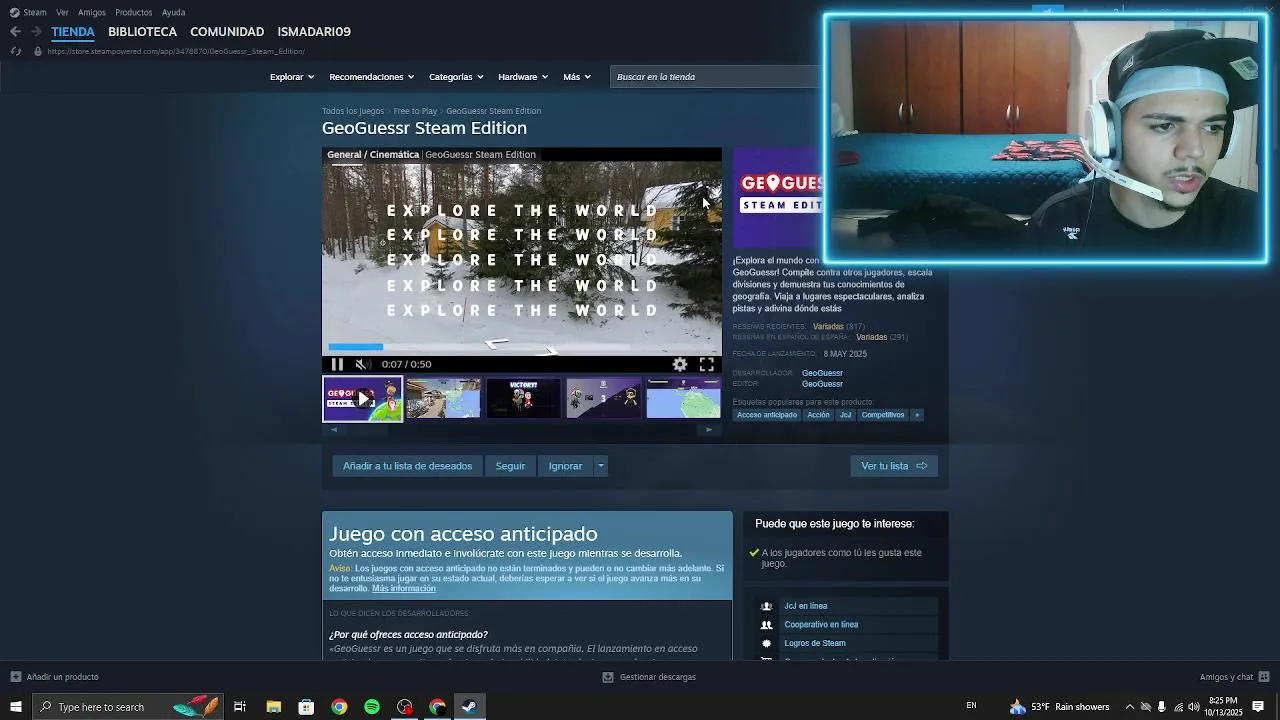Open File Explorer from the taskbar
This screenshot has width=1280, height=720.
[x=273, y=707]
